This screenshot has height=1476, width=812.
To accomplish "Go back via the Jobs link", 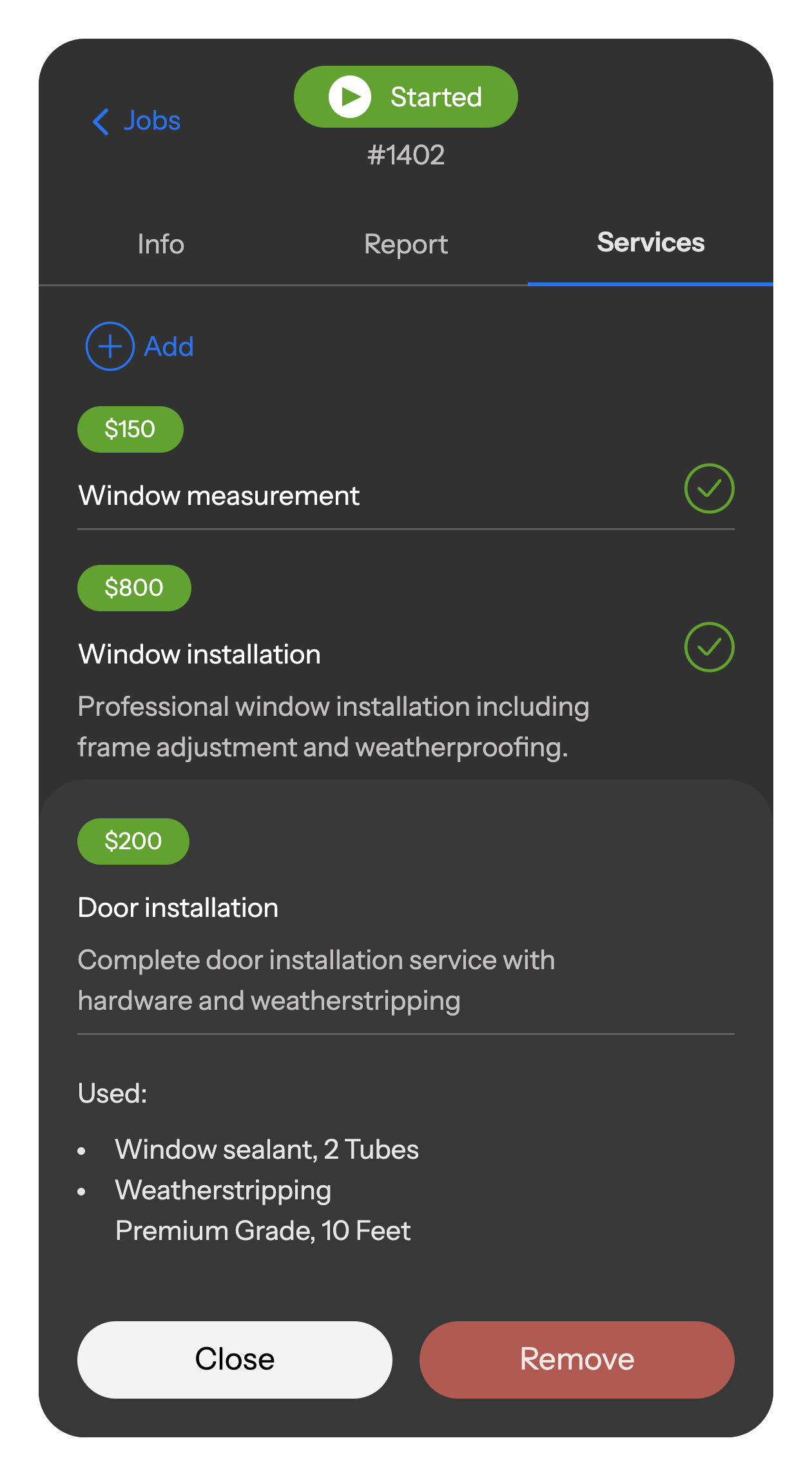I will coord(152,121).
